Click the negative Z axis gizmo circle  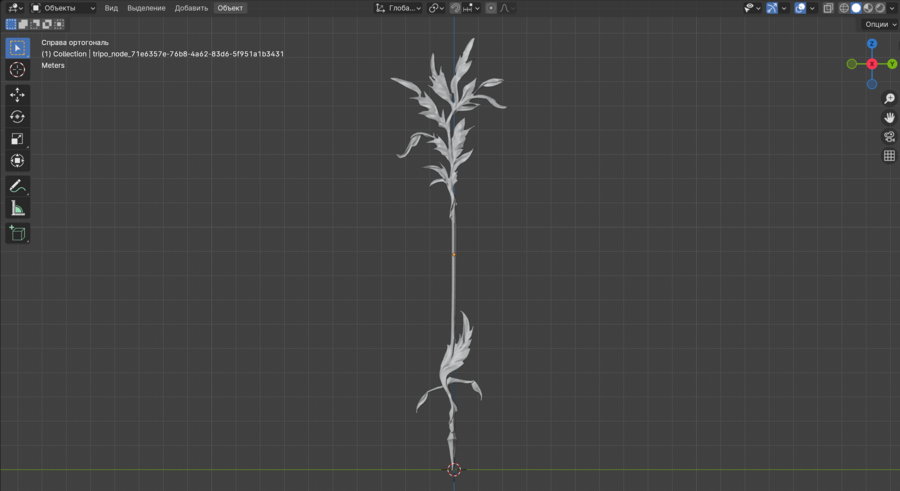pyautogui.click(x=872, y=84)
